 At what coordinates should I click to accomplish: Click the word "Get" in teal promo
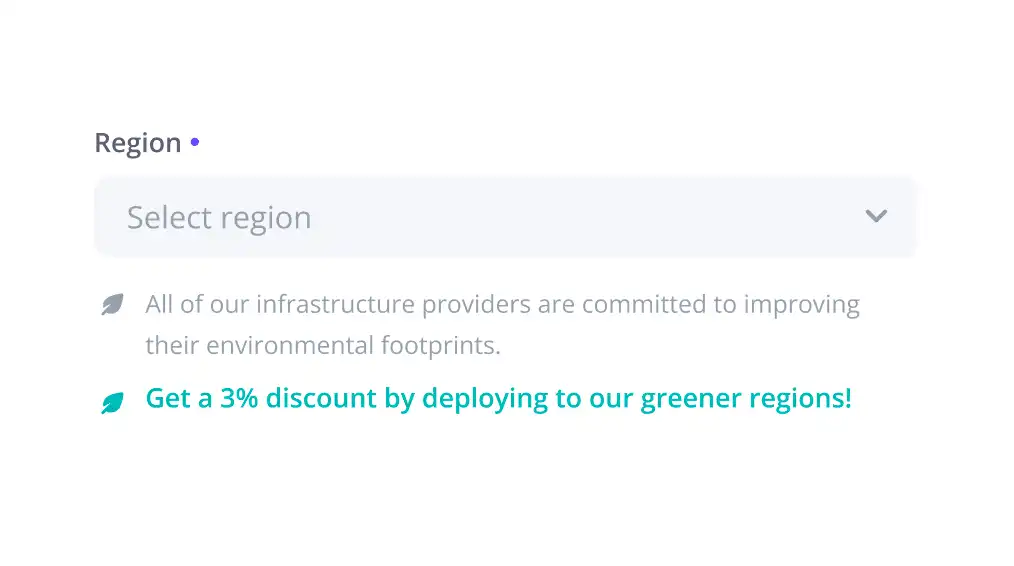tap(167, 398)
